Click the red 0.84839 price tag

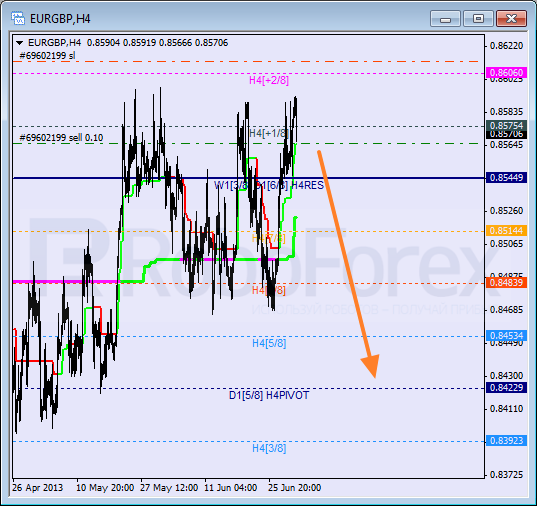coord(506,283)
